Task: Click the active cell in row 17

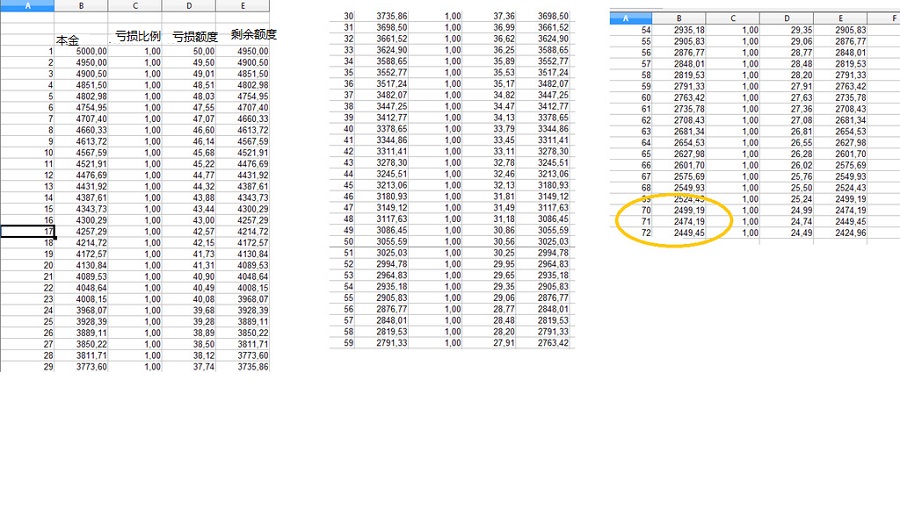Action: (28, 231)
